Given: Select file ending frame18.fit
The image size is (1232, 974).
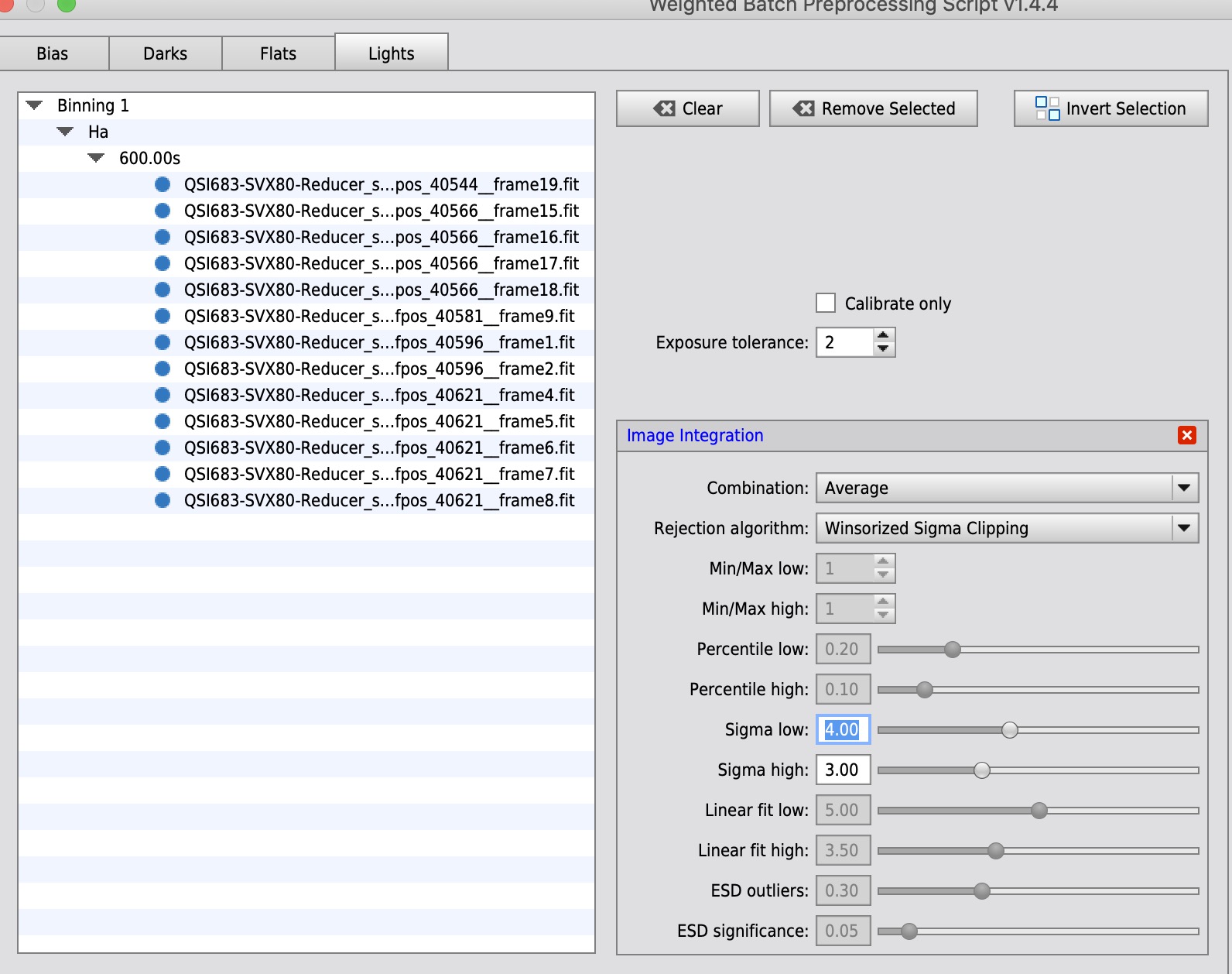Looking at the screenshot, I should click(306, 290).
